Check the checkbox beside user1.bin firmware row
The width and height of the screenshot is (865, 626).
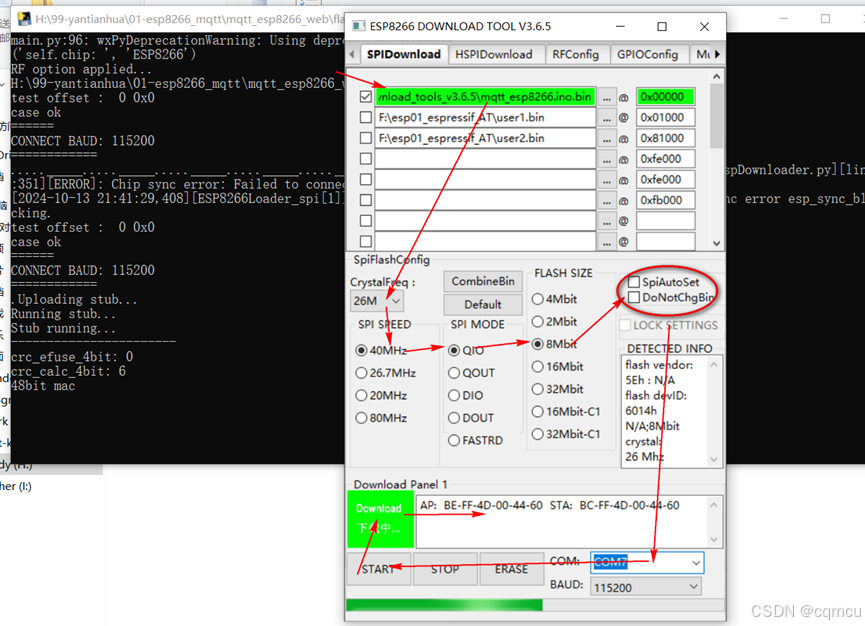pos(364,118)
